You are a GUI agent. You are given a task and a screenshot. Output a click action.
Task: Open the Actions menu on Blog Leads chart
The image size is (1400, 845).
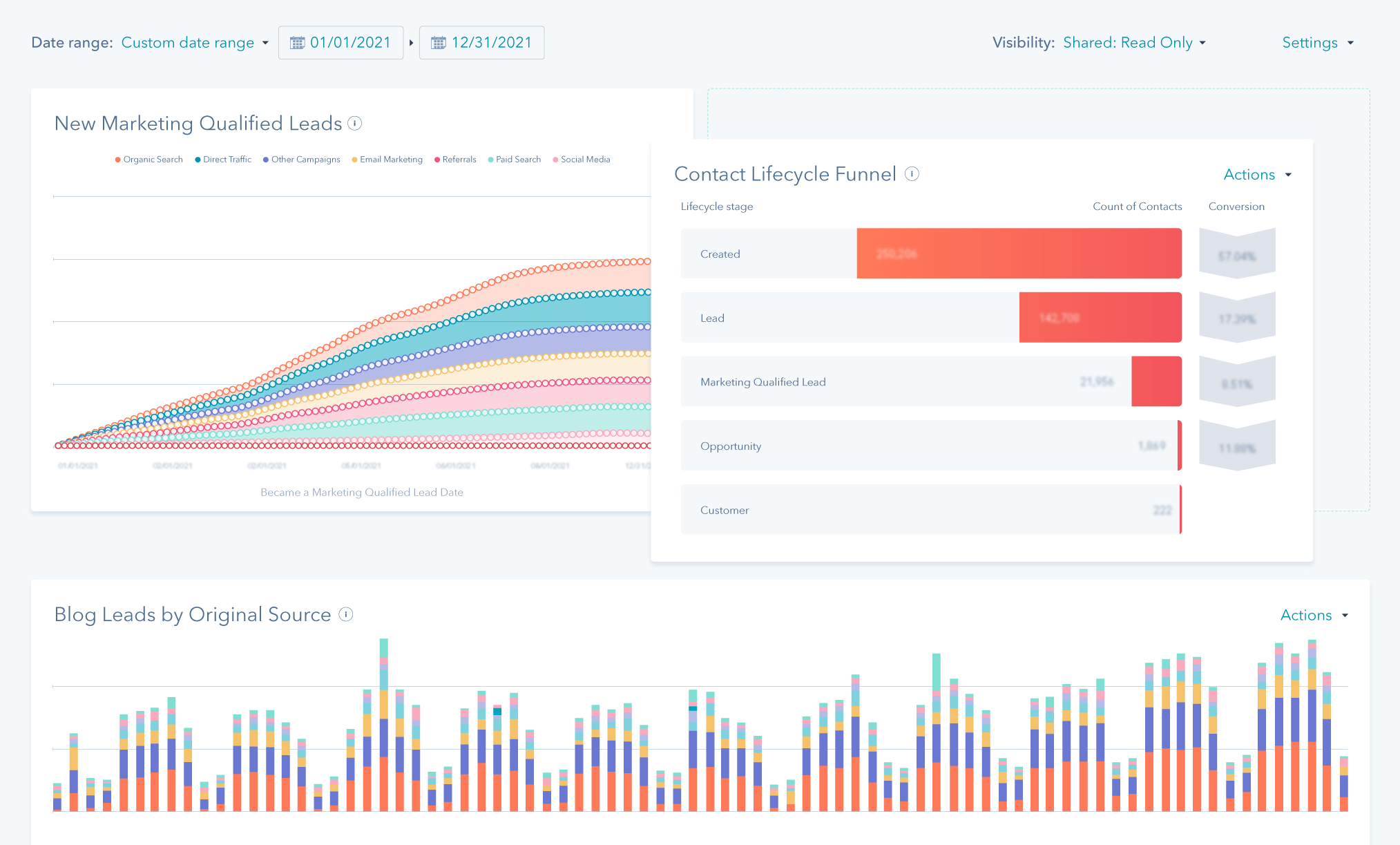click(x=1314, y=615)
